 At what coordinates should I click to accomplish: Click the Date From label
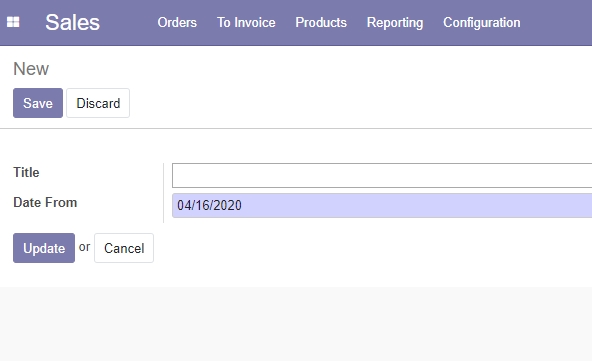[x=45, y=202]
